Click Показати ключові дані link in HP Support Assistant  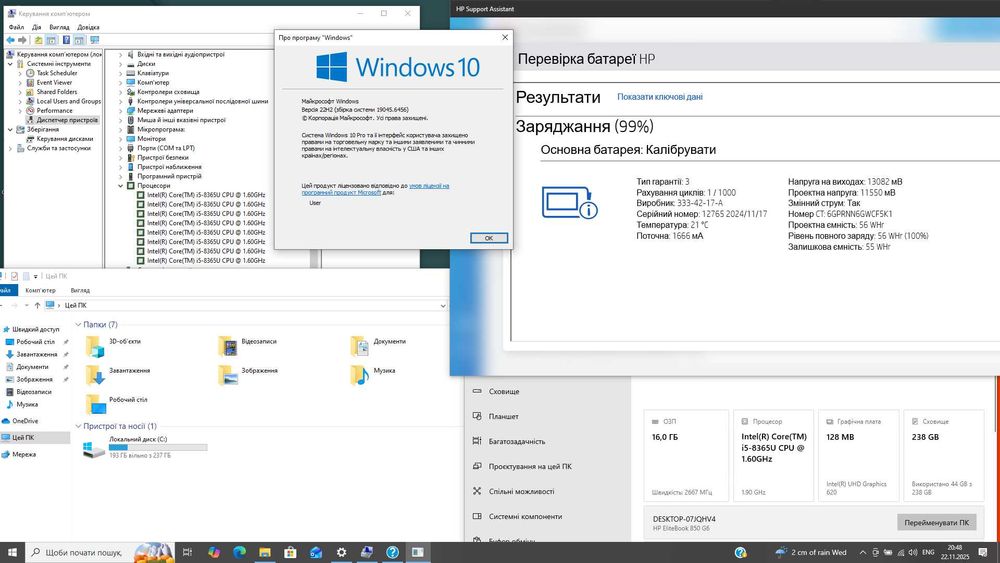click(659, 97)
